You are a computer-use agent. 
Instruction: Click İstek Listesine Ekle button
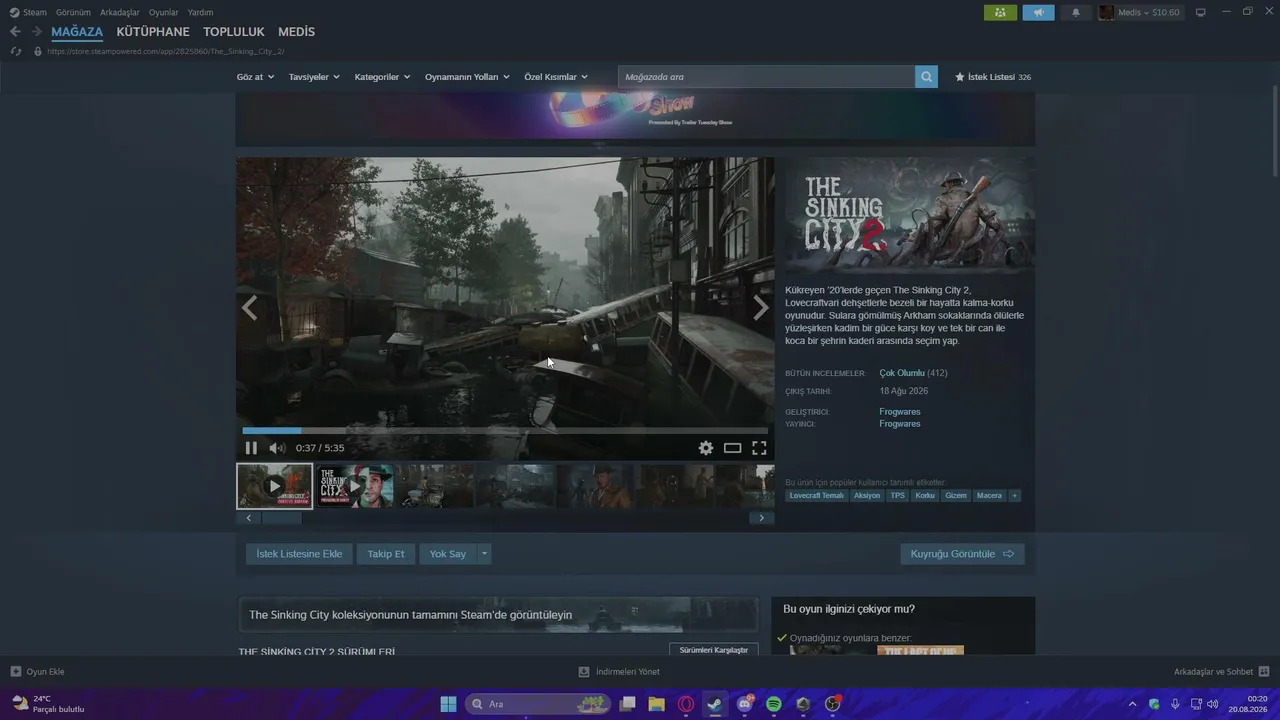point(299,554)
